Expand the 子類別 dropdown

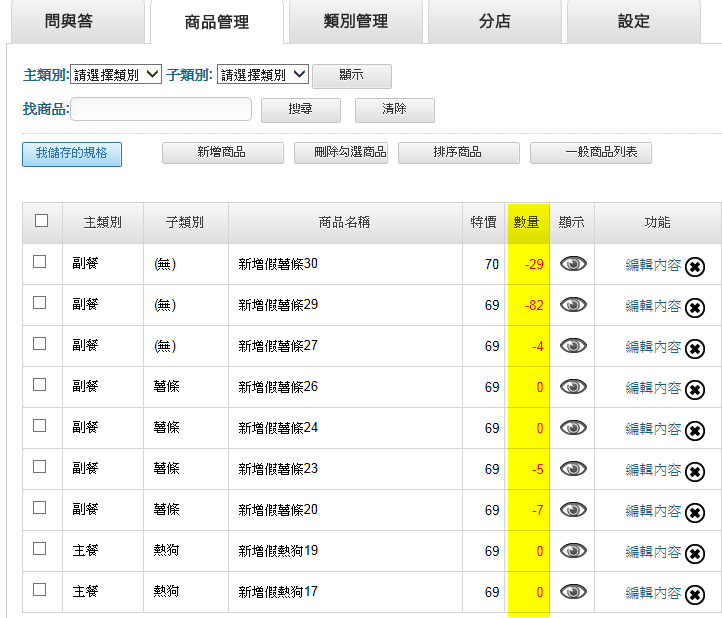tap(262, 74)
